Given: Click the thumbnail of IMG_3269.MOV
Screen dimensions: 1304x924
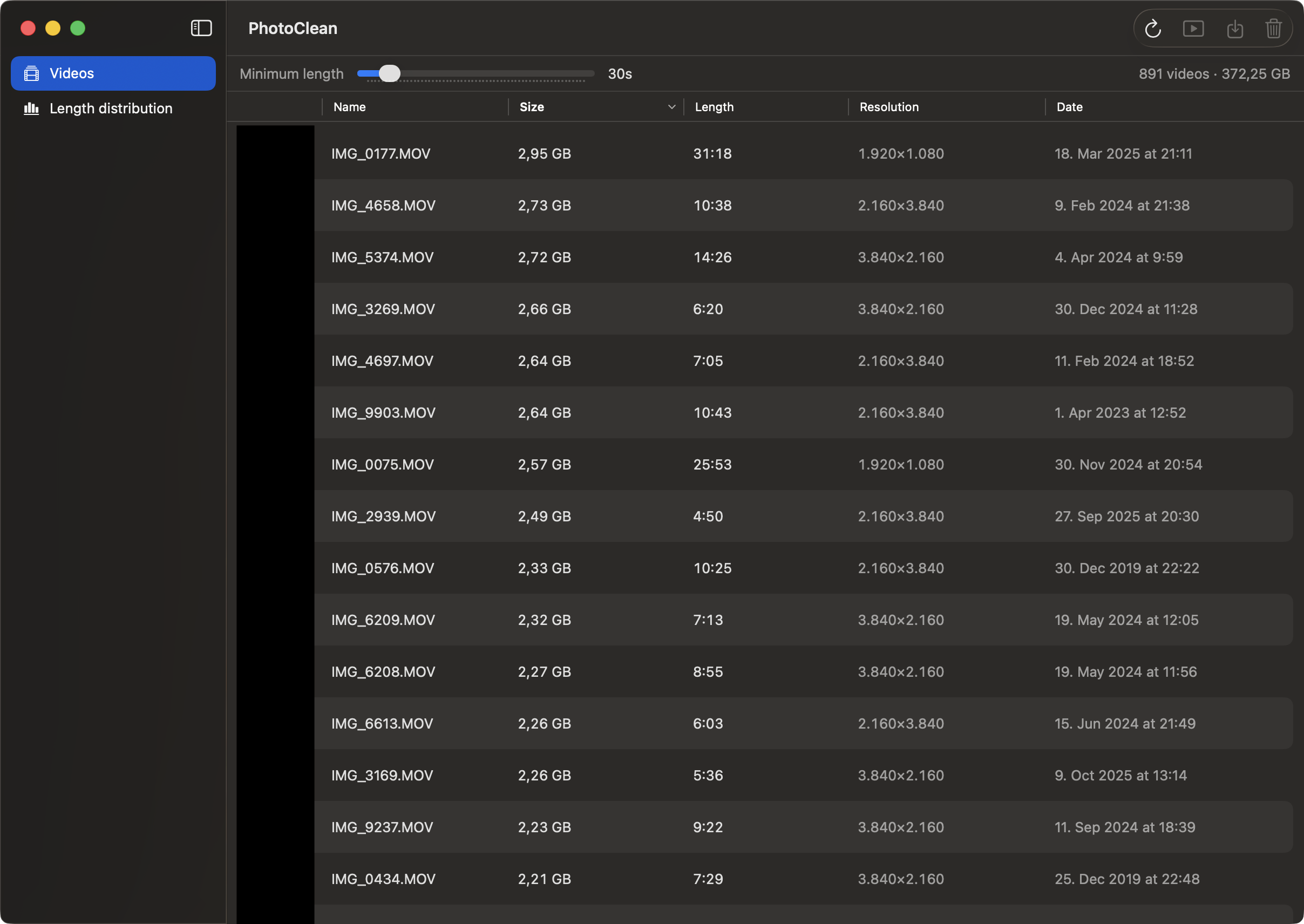Looking at the screenshot, I should click(x=275, y=309).
